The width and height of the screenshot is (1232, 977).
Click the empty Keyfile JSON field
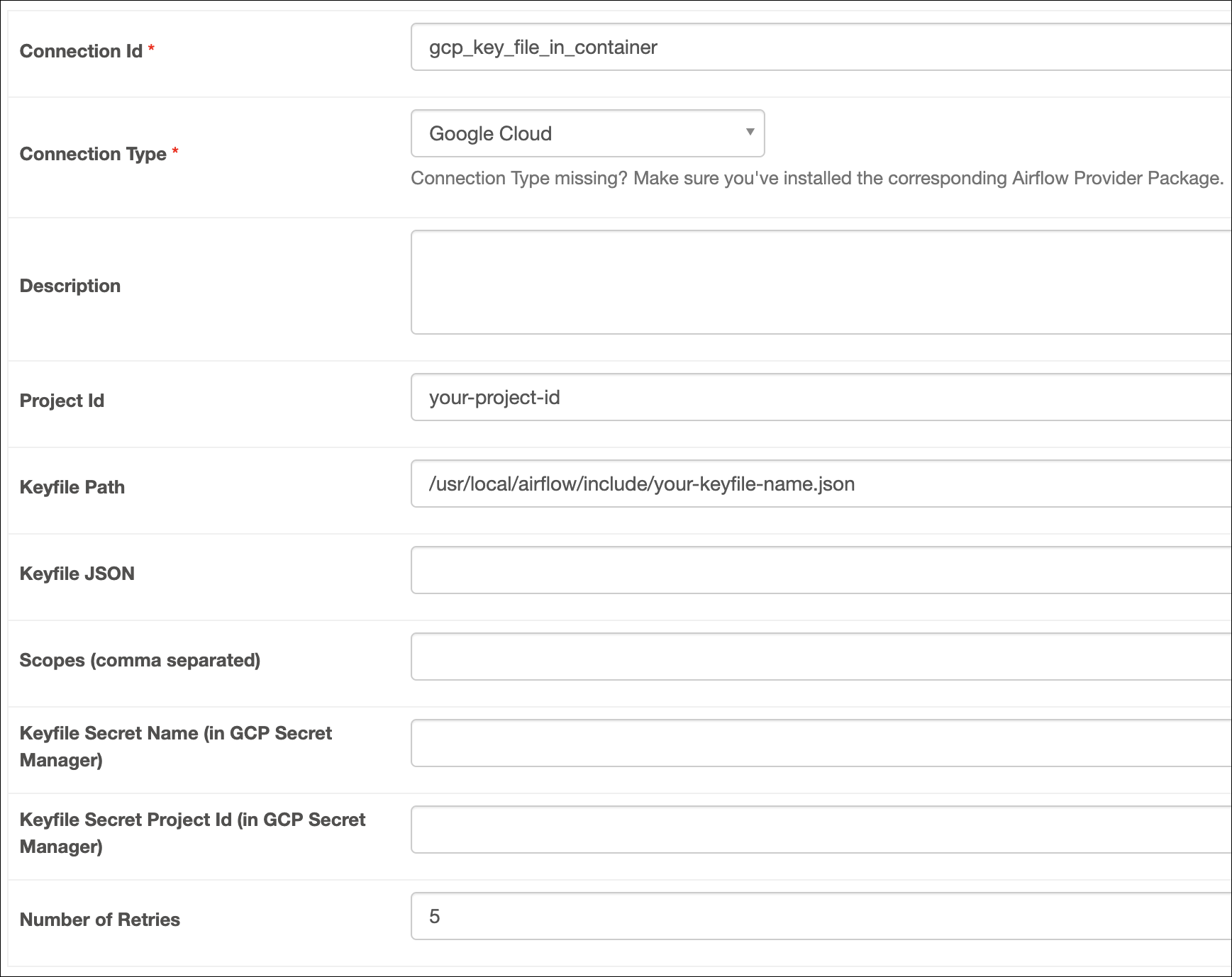[816, 571]
